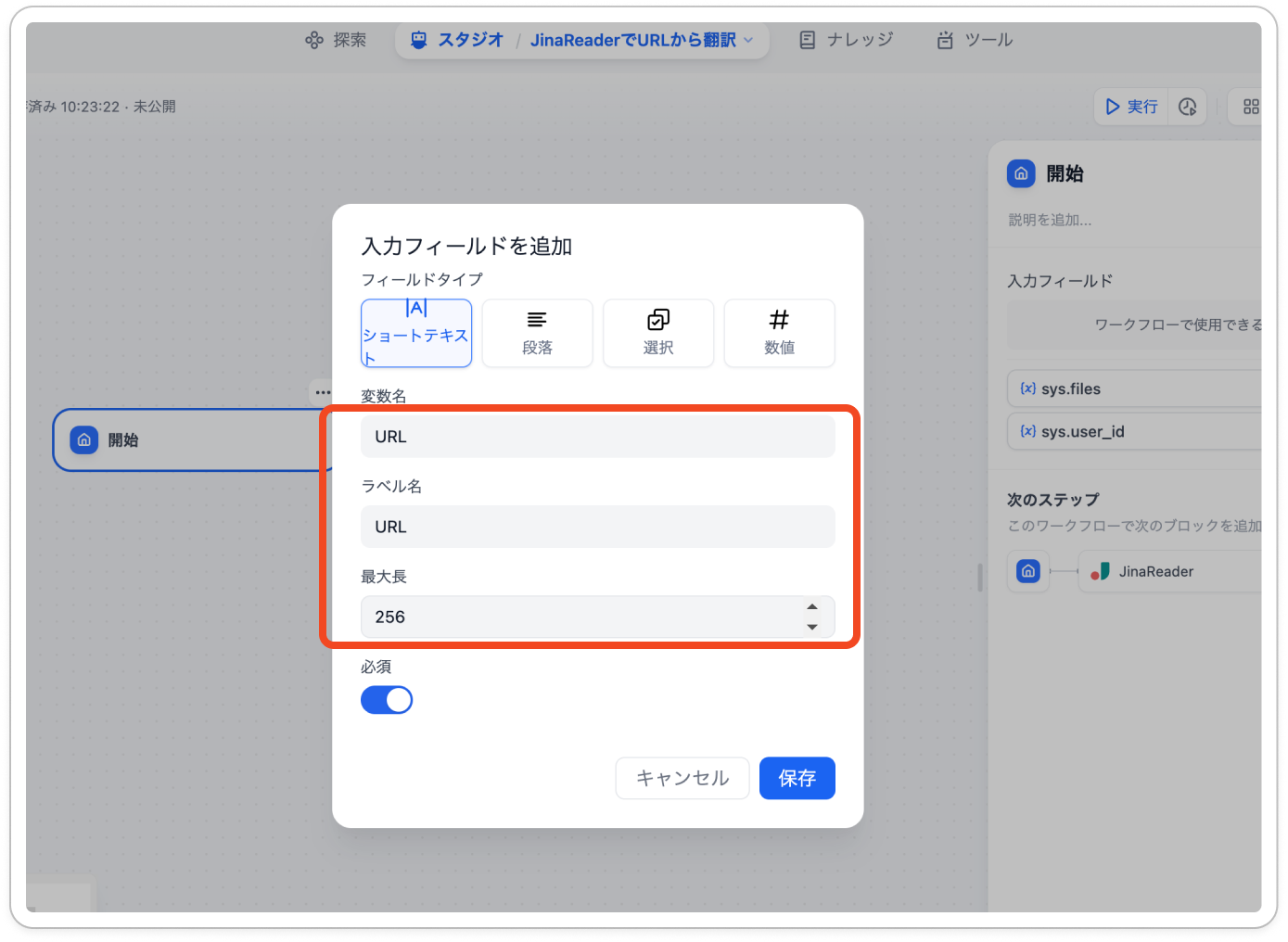Click the 段落 lines icon
1288x942 pixels.
(x=537, y=320)
